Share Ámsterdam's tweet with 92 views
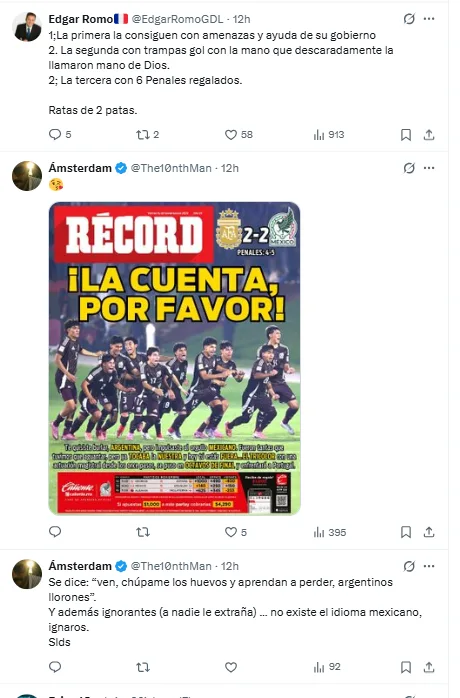The width and height of the screenshot is (460, 698). click(x=429, y=667)
